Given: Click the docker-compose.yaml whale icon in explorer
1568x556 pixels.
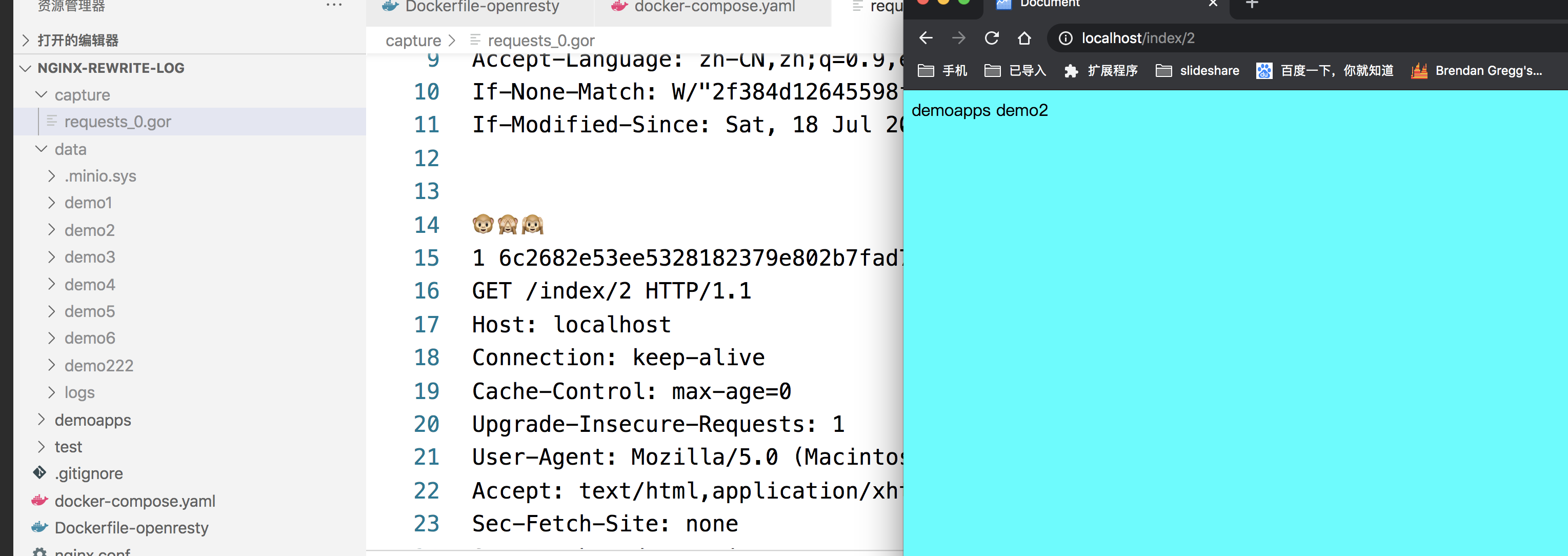Looking at the screenshot, I should click(x=39, y=501).
